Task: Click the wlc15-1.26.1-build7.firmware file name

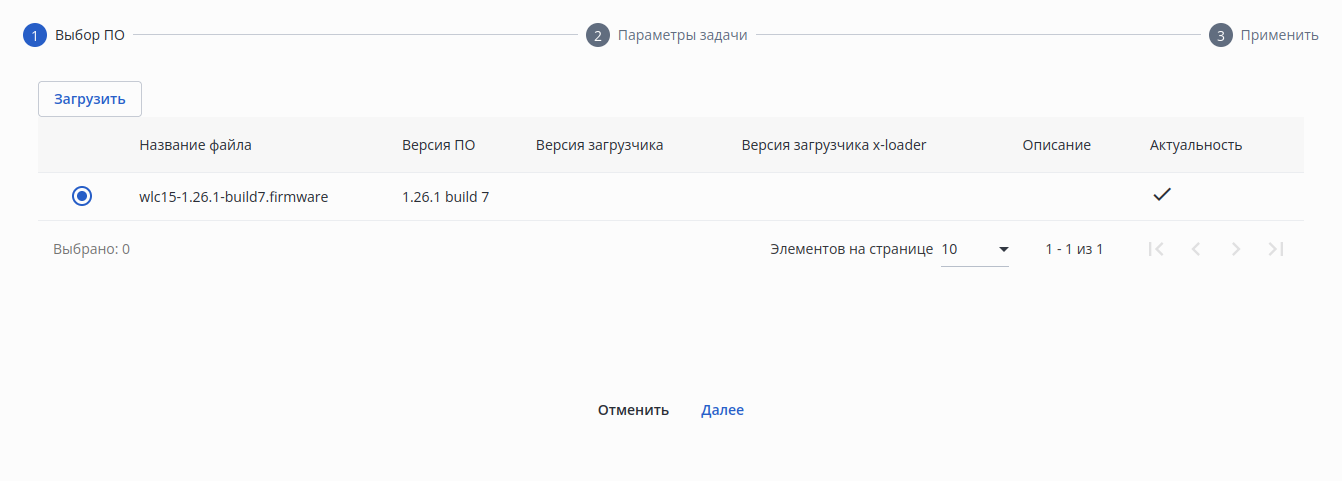Action: click(234, 197)
